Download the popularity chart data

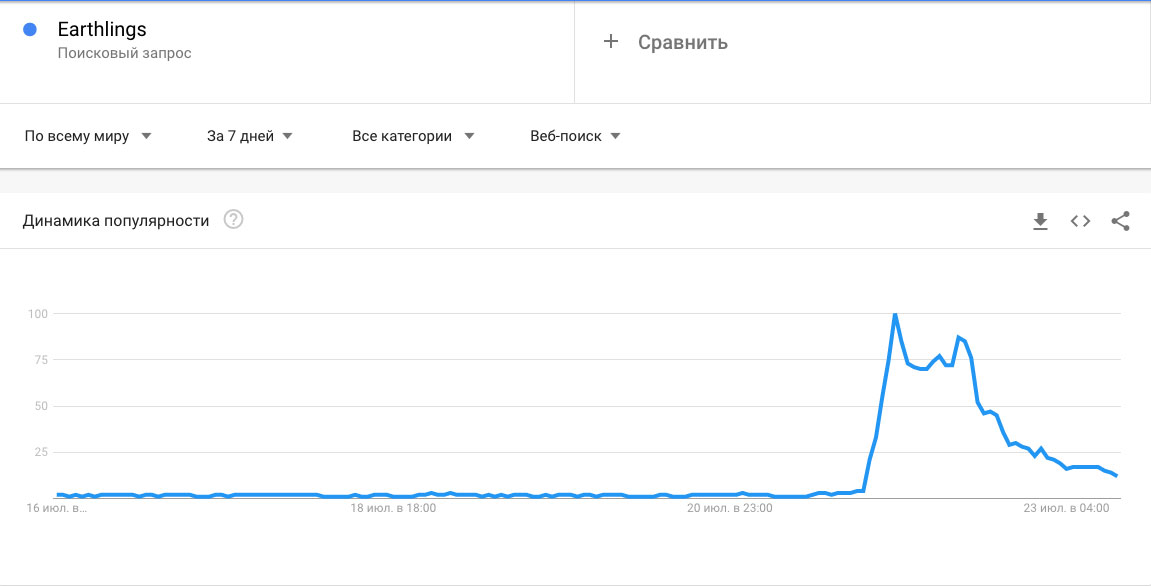tap(1040, 221)
